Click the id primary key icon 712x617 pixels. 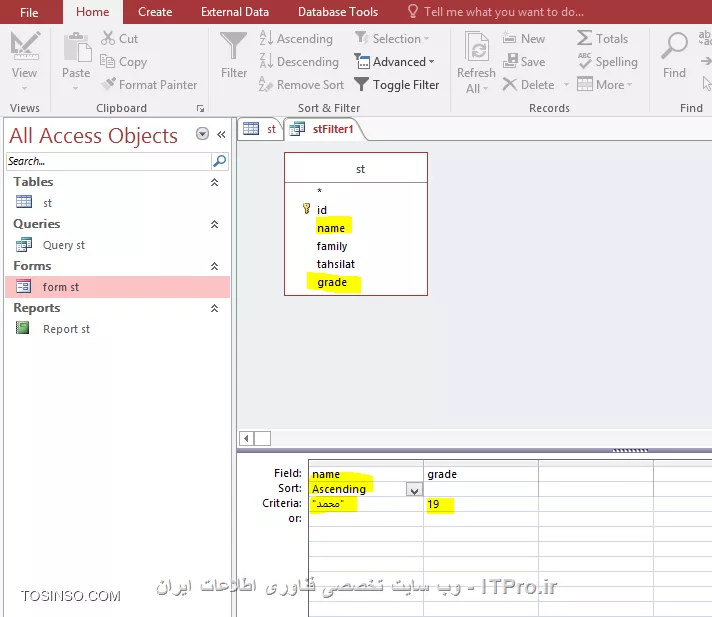tap(307, 209)
